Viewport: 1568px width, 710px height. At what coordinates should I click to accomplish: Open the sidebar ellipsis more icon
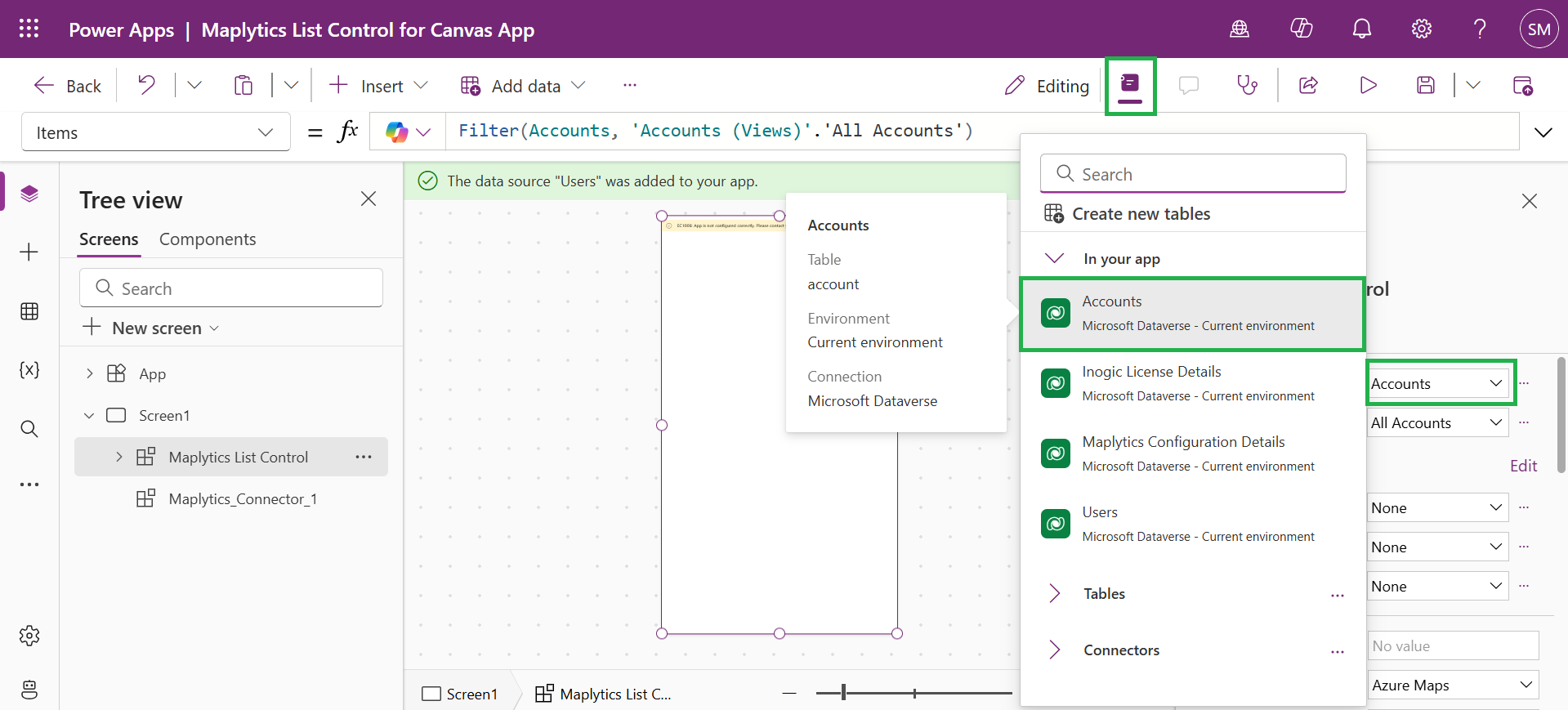29,484
